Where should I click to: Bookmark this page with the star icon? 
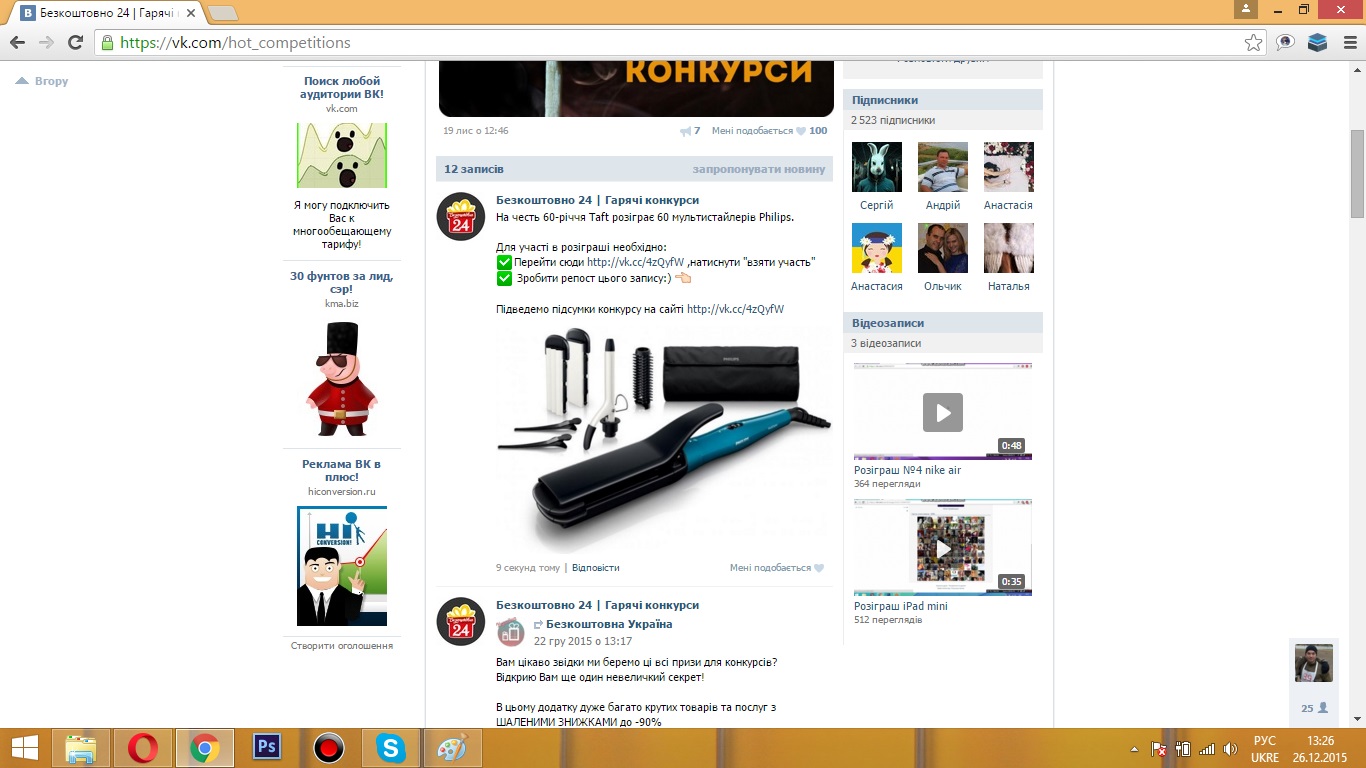(x=1253, y=43)
